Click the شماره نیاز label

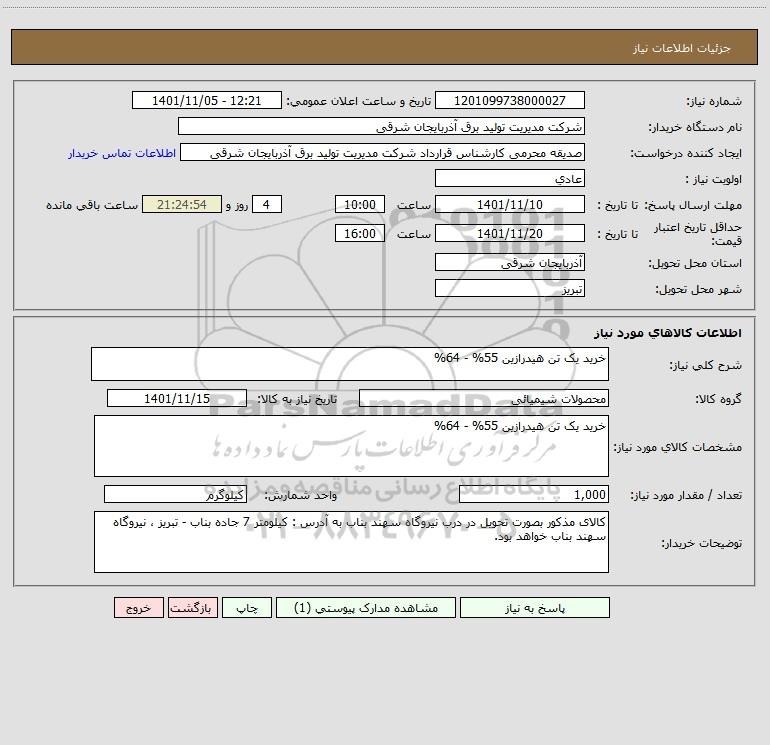pyautogui.click(x=714, y=101)
